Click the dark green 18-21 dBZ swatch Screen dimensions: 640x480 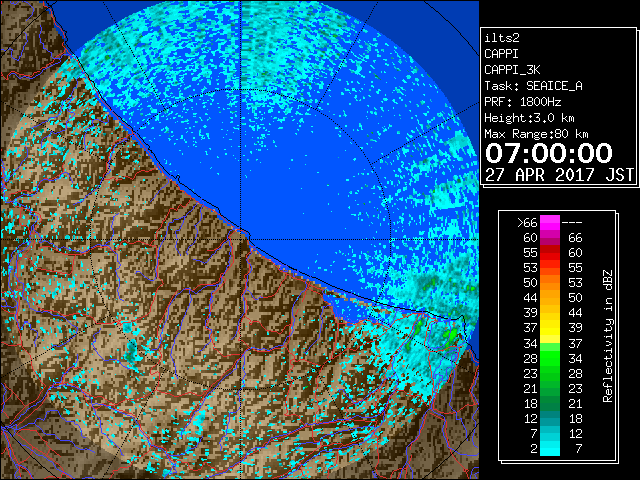pyautogui.click(x=550, y=403)
